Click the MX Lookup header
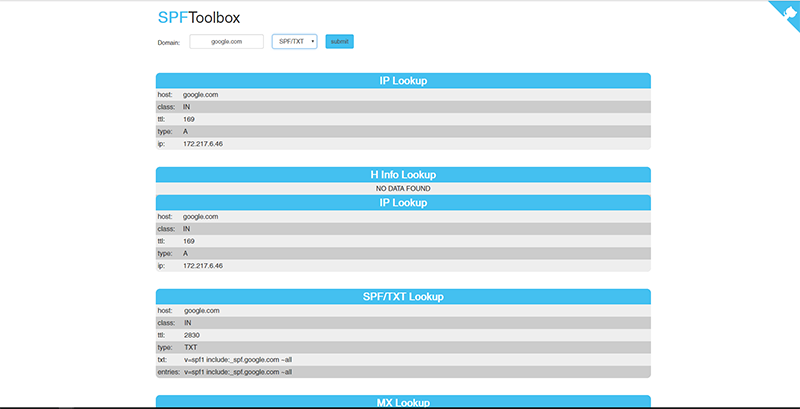Screen dimensions: 800x409 click(x=403, y=402)
